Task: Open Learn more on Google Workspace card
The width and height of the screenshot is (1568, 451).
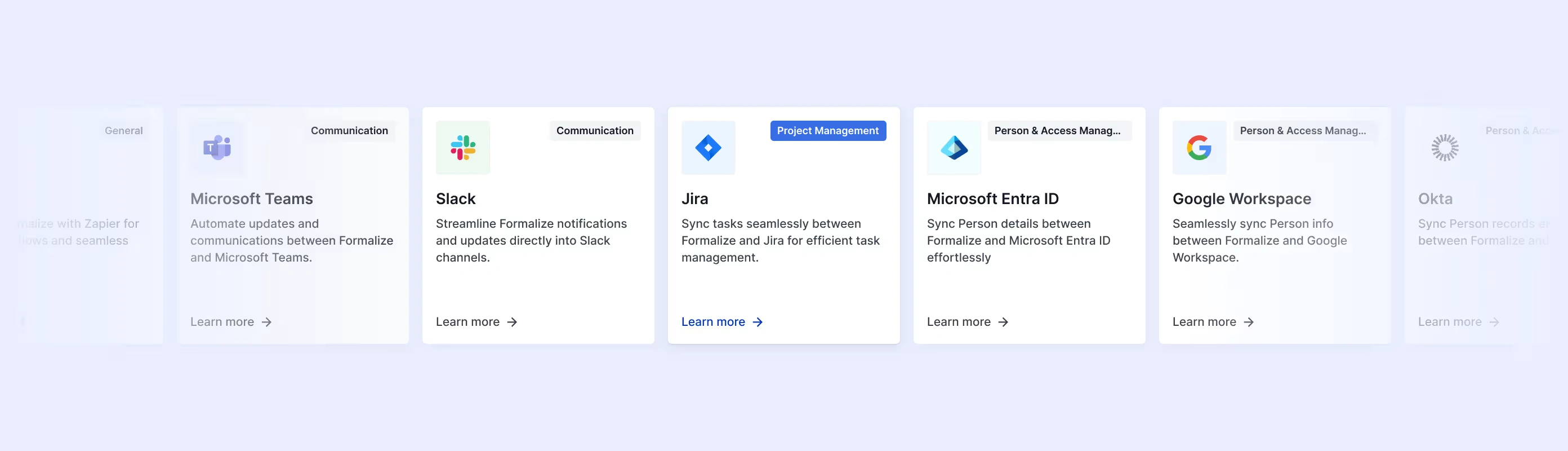Action: coord(1213,322)
